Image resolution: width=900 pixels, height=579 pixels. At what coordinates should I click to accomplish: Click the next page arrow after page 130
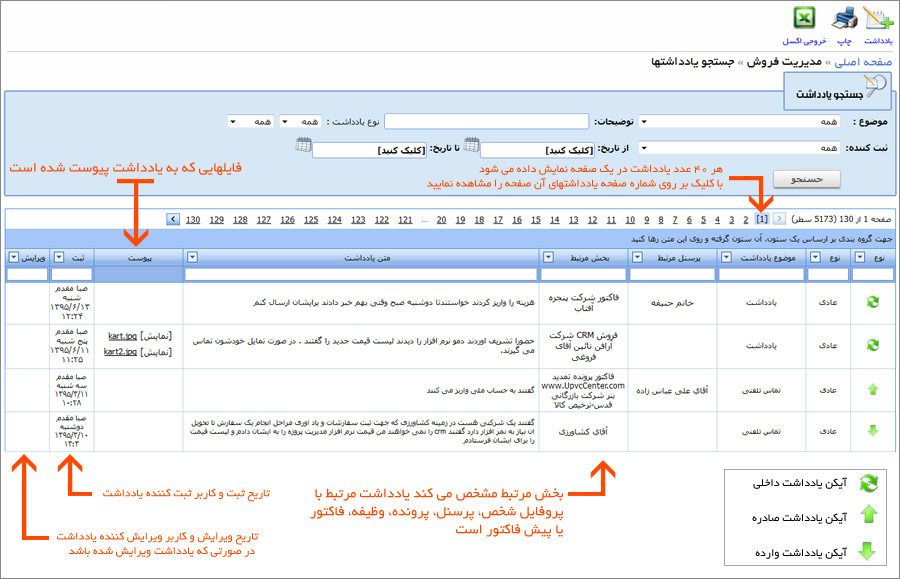[173, 219]
